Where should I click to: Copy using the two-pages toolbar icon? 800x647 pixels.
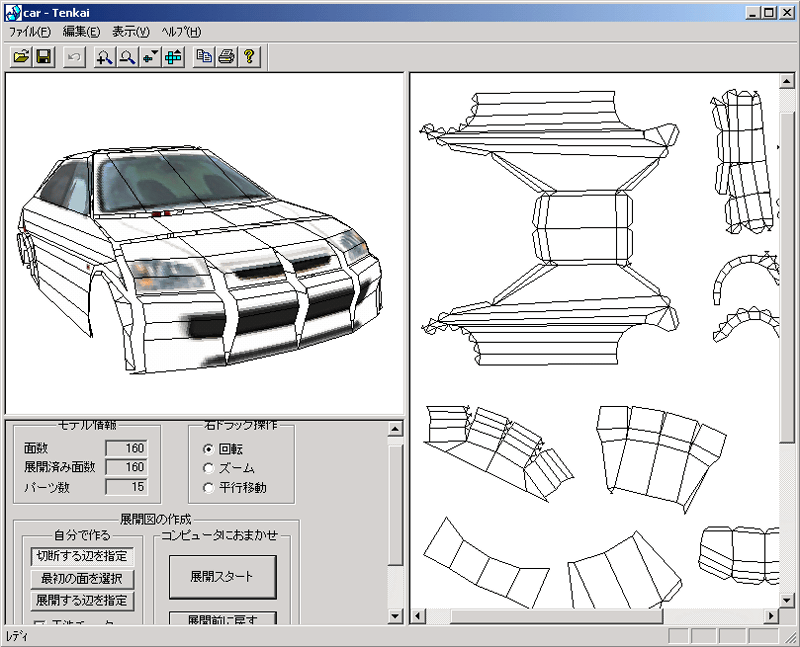coord(204,56)
